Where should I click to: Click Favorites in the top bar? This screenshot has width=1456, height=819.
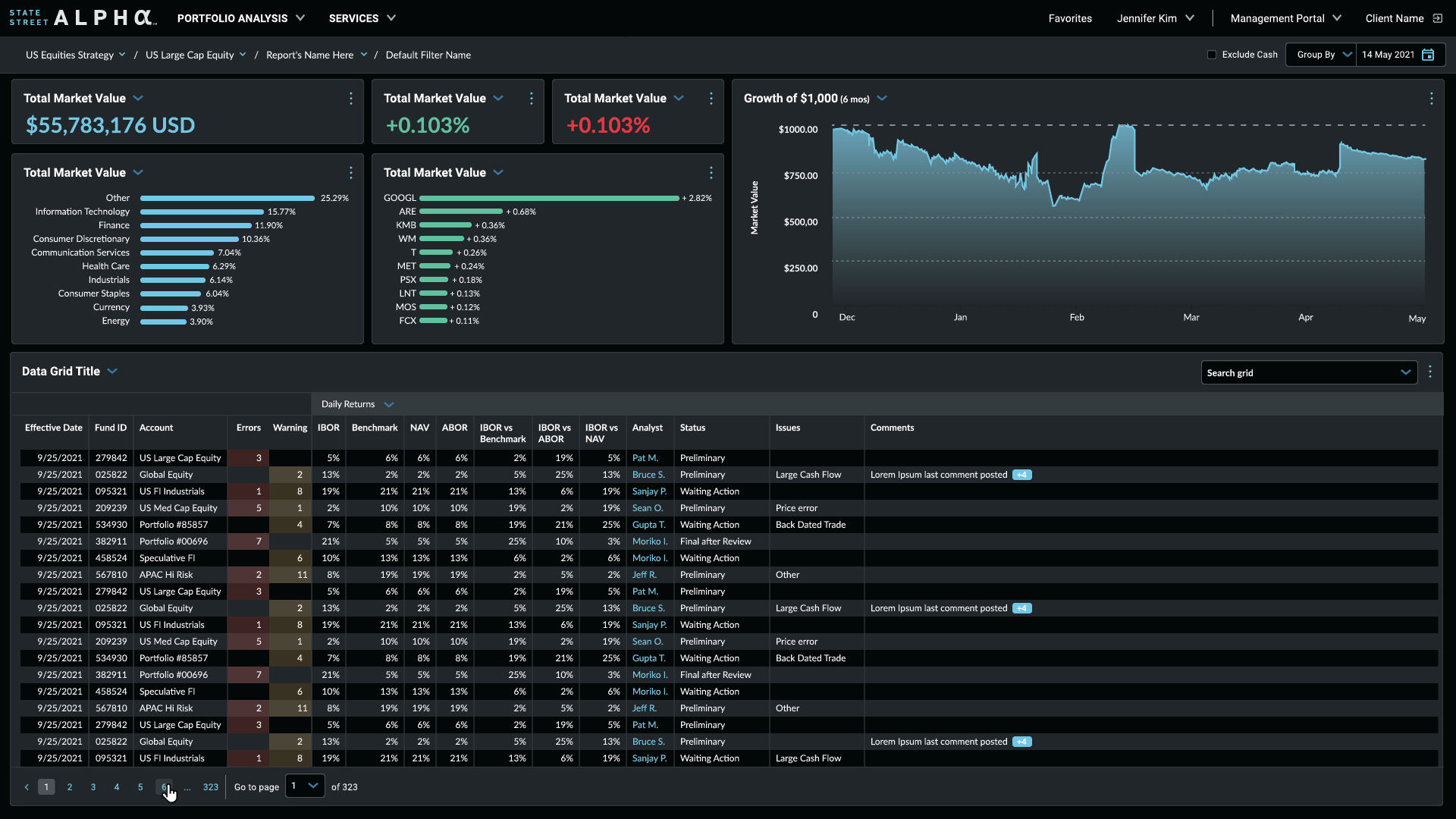tap(1070, 18)
